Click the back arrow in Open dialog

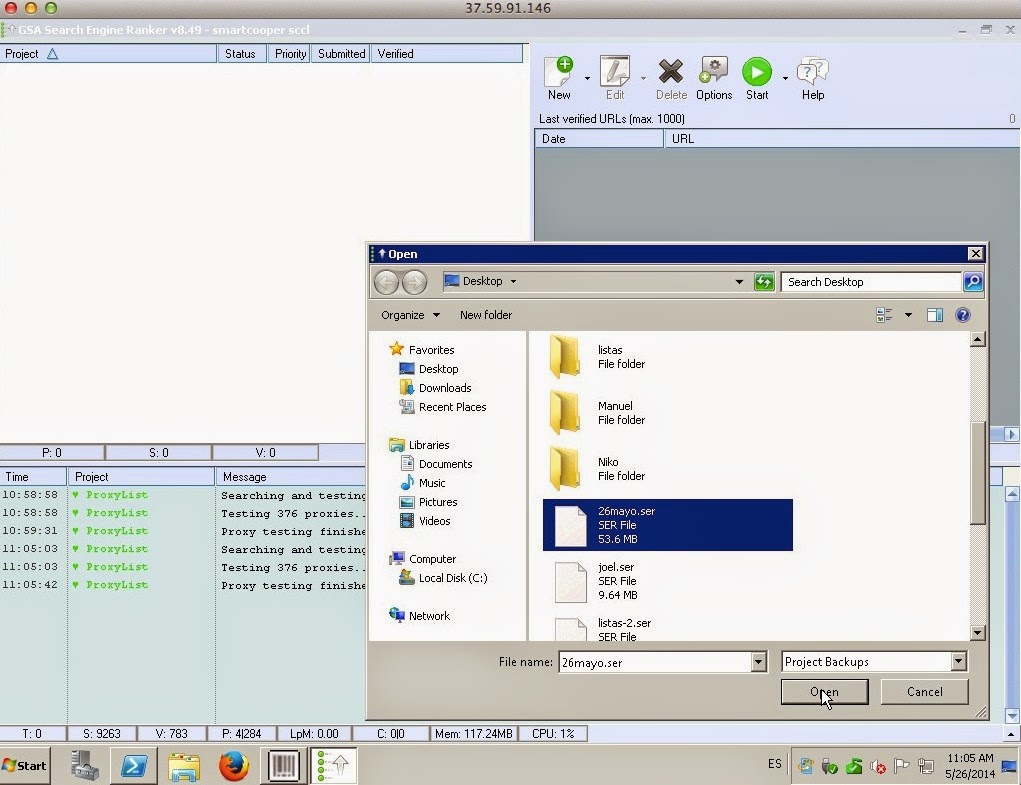(386, 282)
